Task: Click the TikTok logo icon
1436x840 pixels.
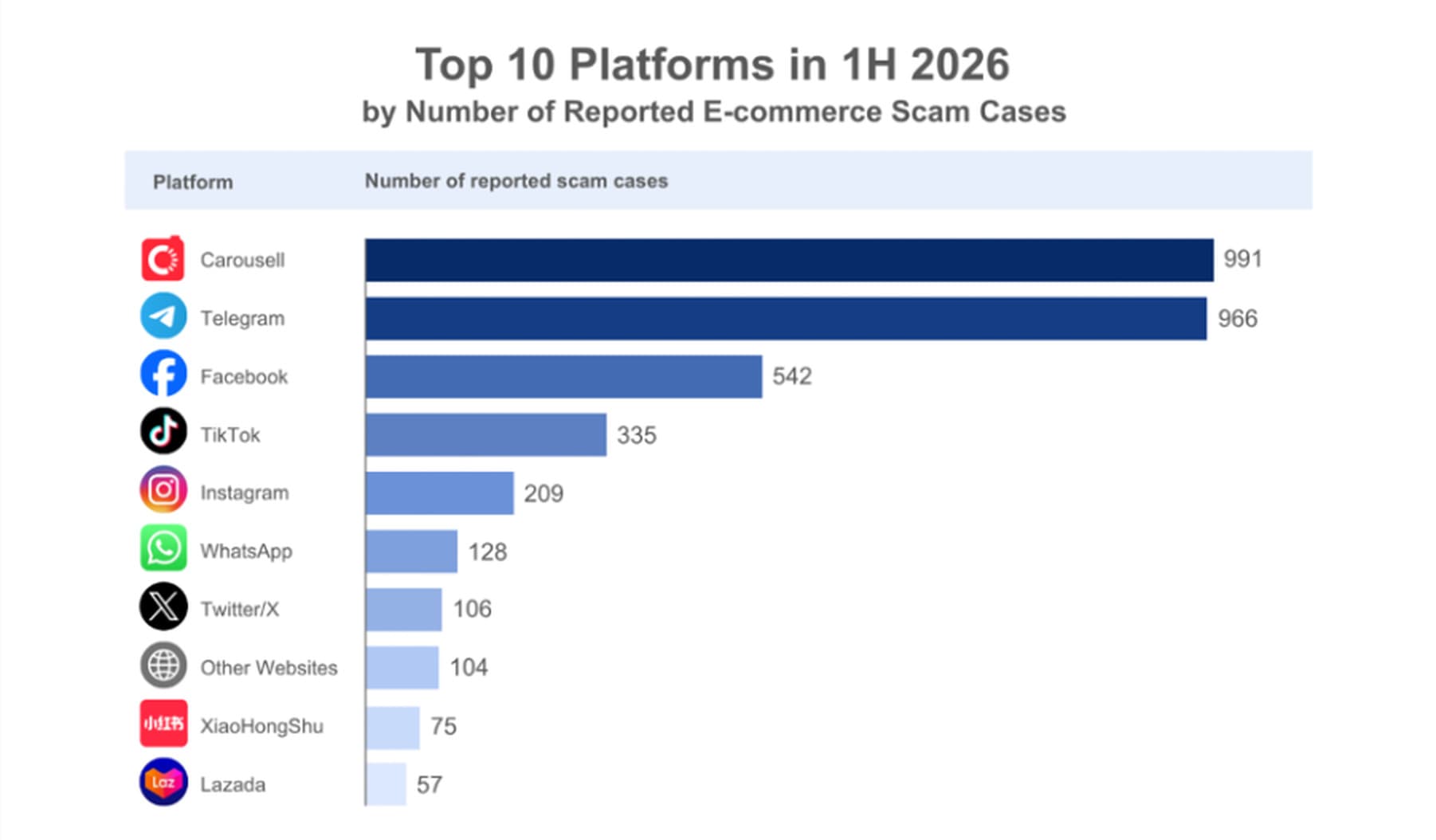Action: (163, 432)
